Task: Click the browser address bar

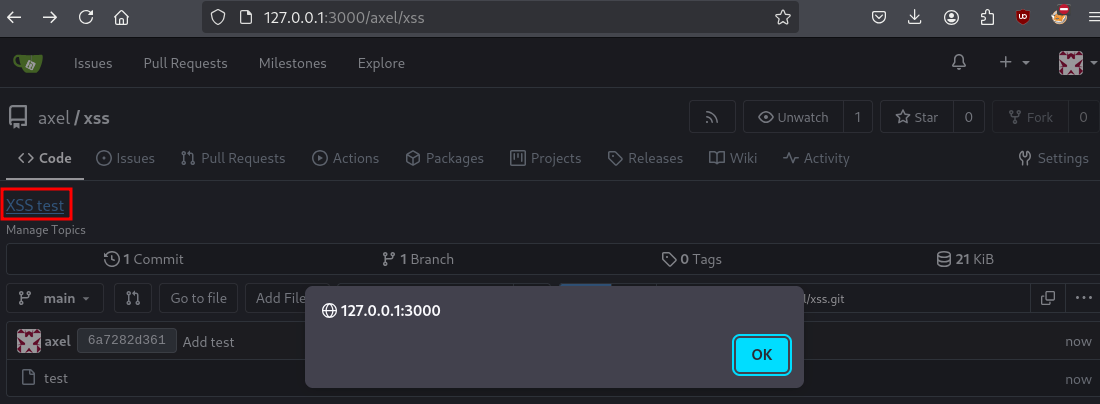Action: (500, 17)
